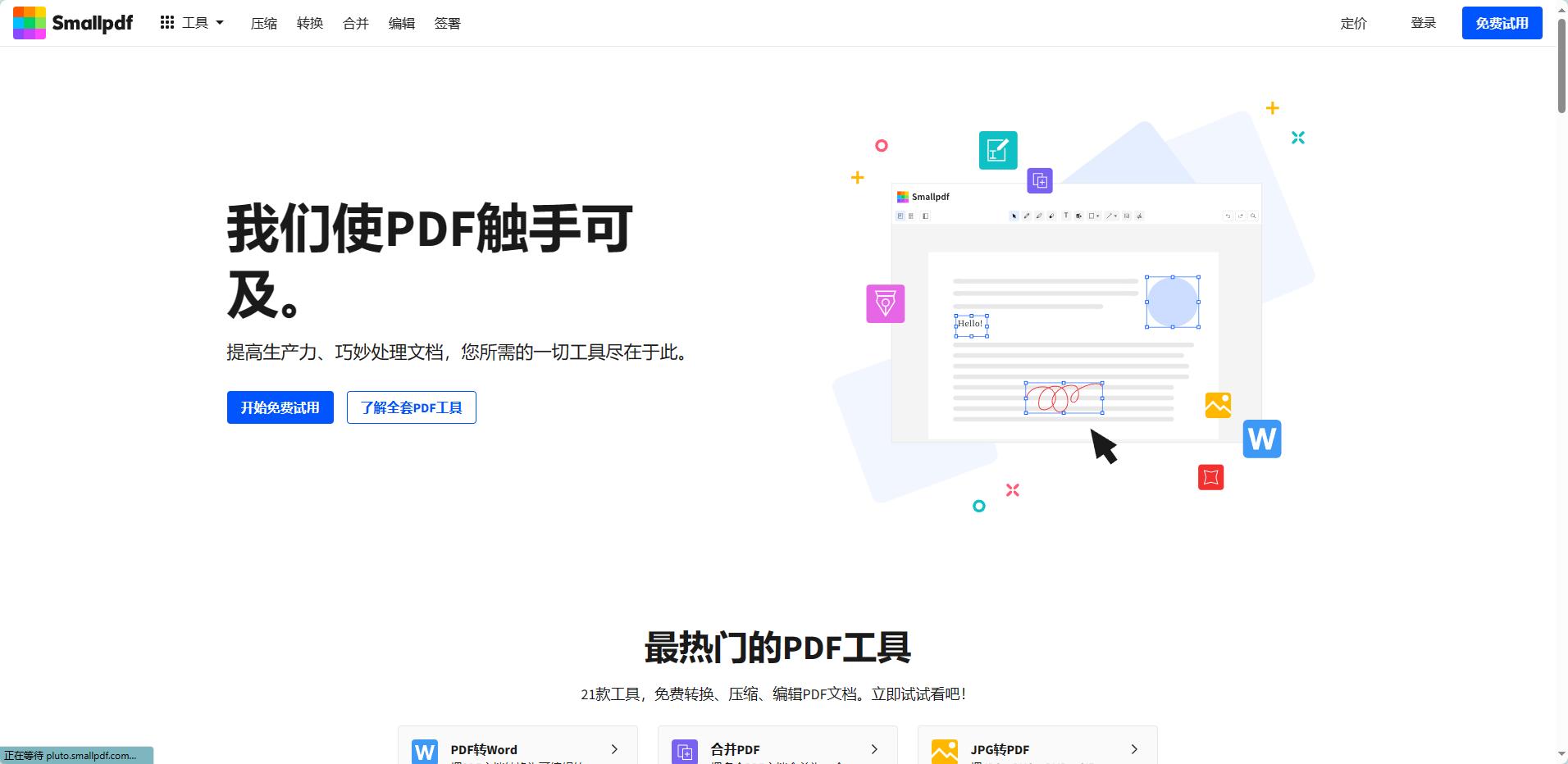Image resolution: width=1568 pixels, height=764 pixels.
Task: Open the 压缩 menu item
Action: coord(264,23)
